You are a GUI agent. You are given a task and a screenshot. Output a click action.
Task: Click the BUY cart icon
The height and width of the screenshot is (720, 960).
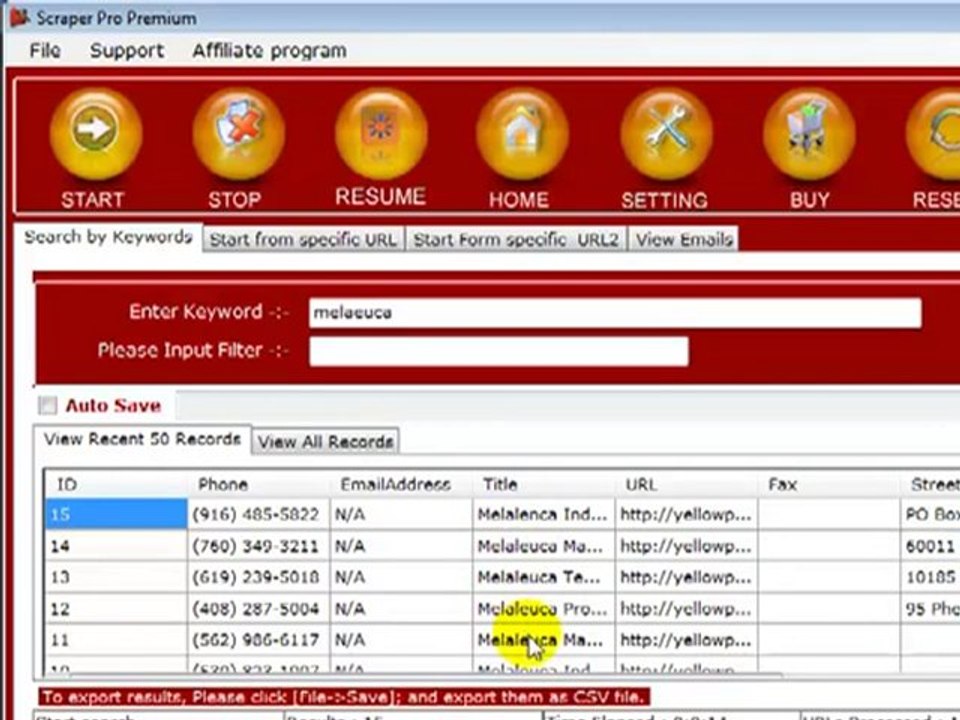coord(809,133)
